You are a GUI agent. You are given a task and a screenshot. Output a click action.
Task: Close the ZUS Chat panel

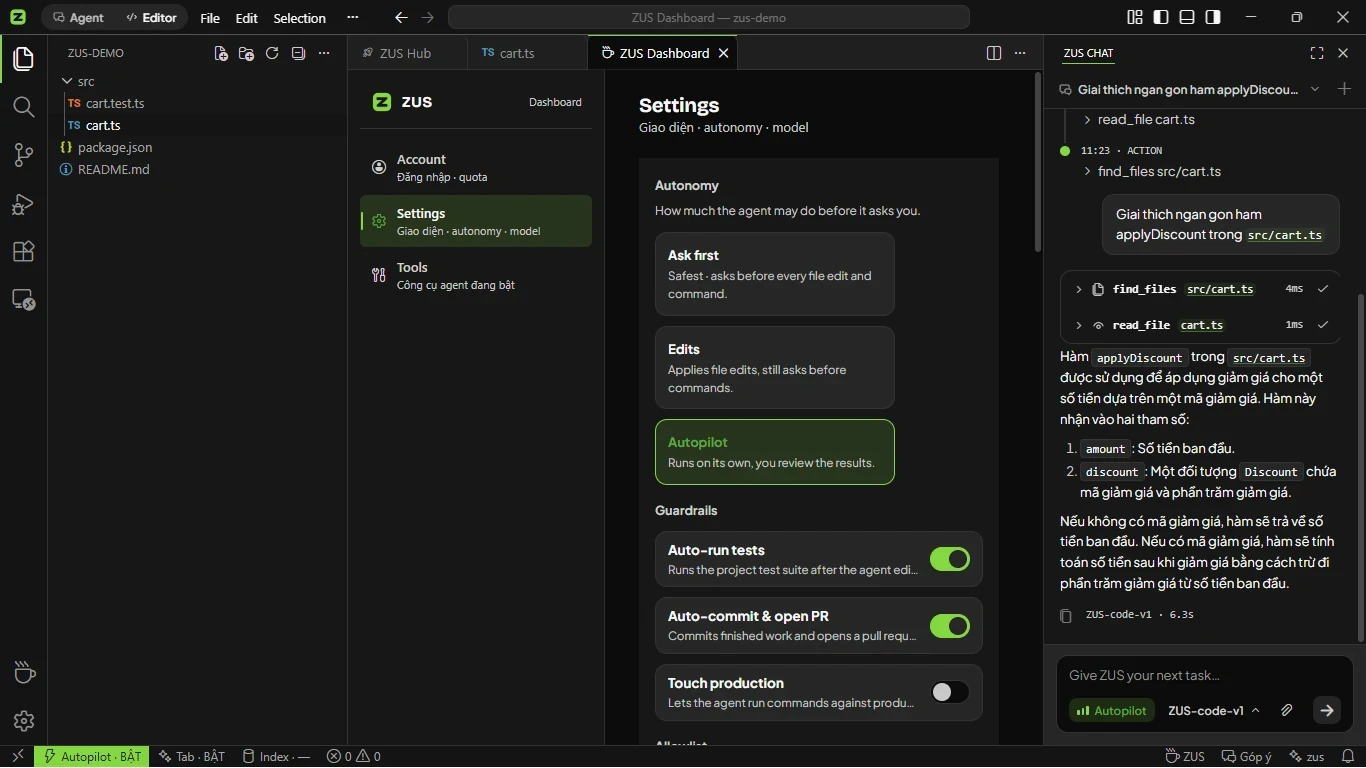click(x=1344, y=53)
